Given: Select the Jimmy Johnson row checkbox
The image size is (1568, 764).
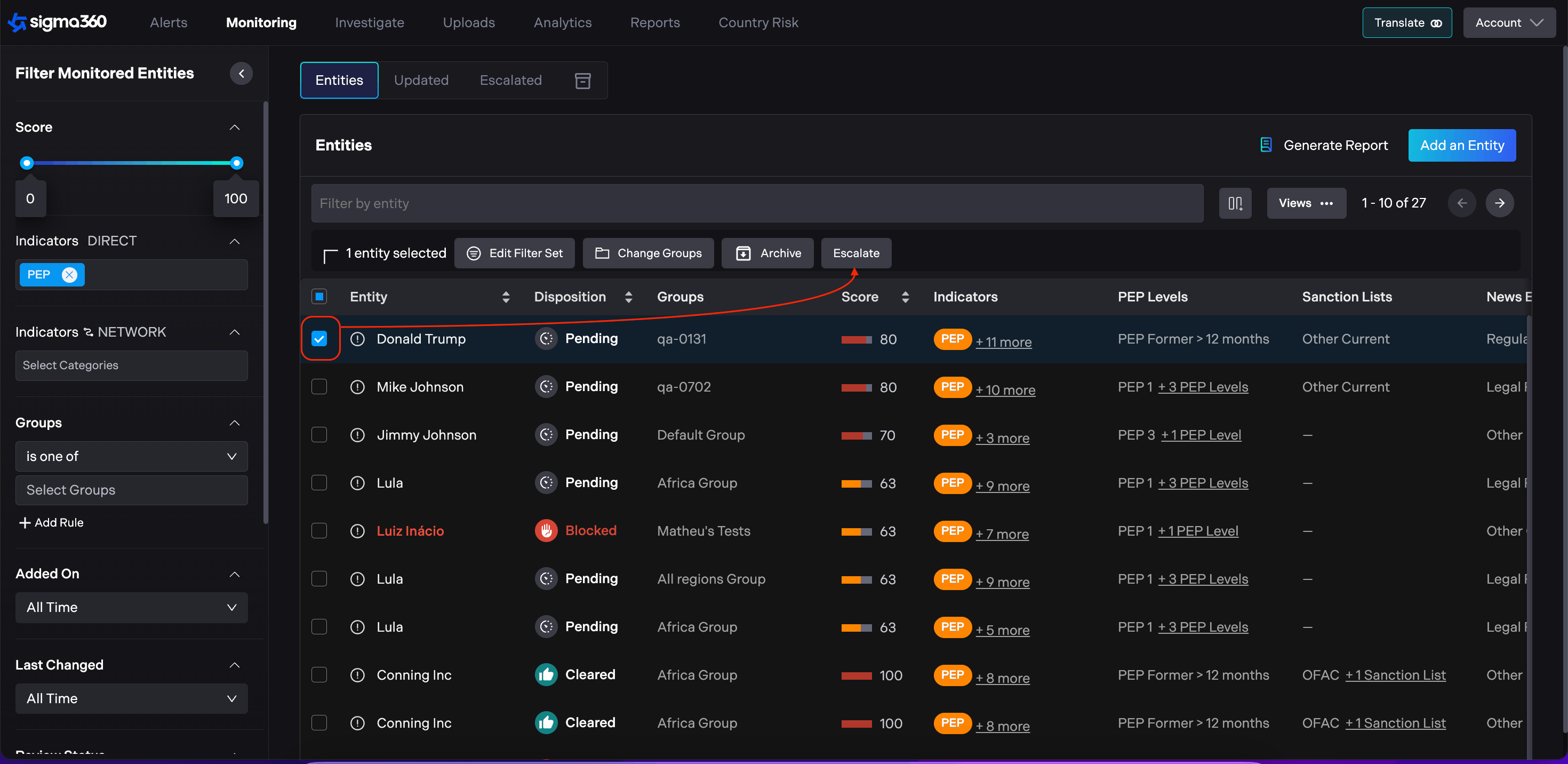Looking at the screenshot, I should (x=319, y=435).
